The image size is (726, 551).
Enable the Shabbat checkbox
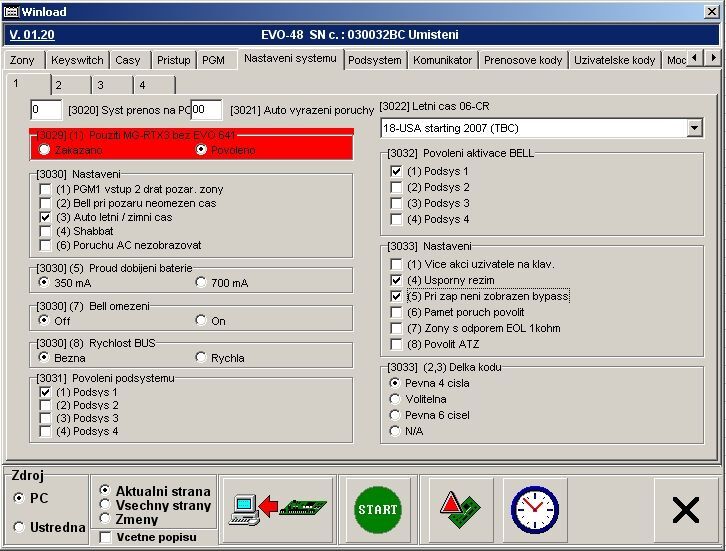[45, 231]
